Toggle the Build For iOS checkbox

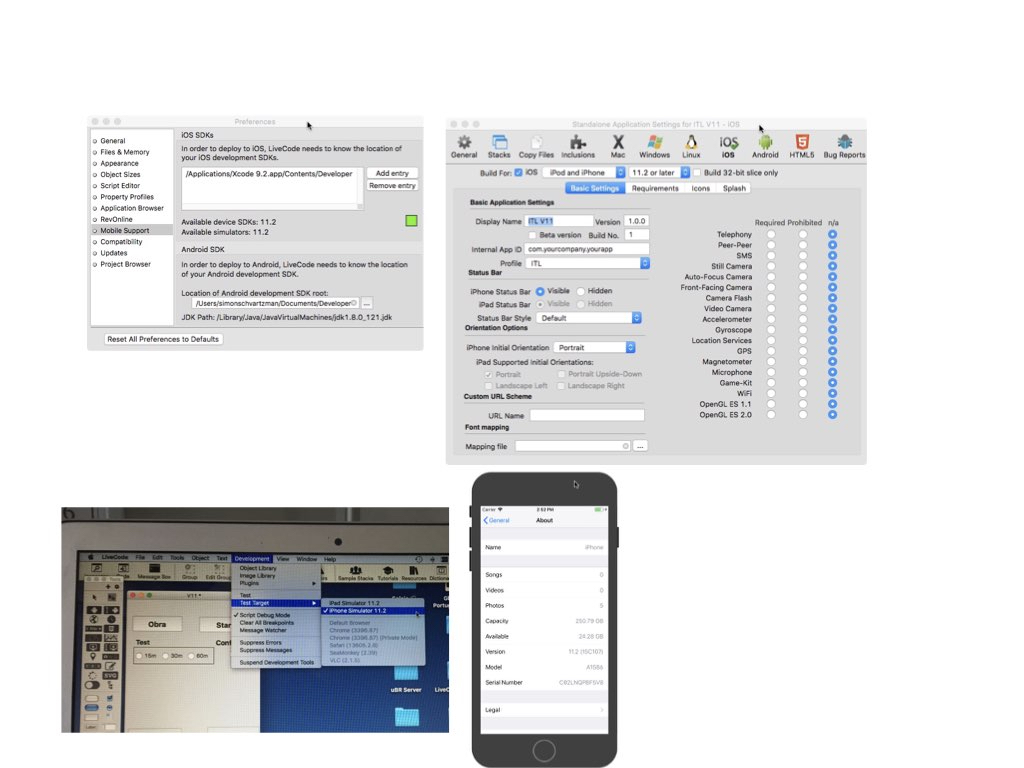point(518,172)
